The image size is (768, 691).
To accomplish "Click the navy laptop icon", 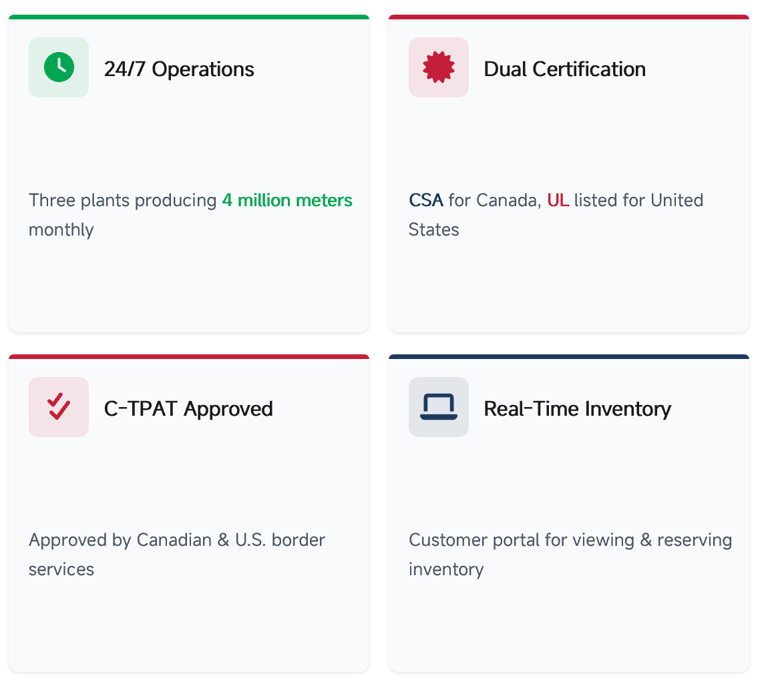I will (438, 407).
